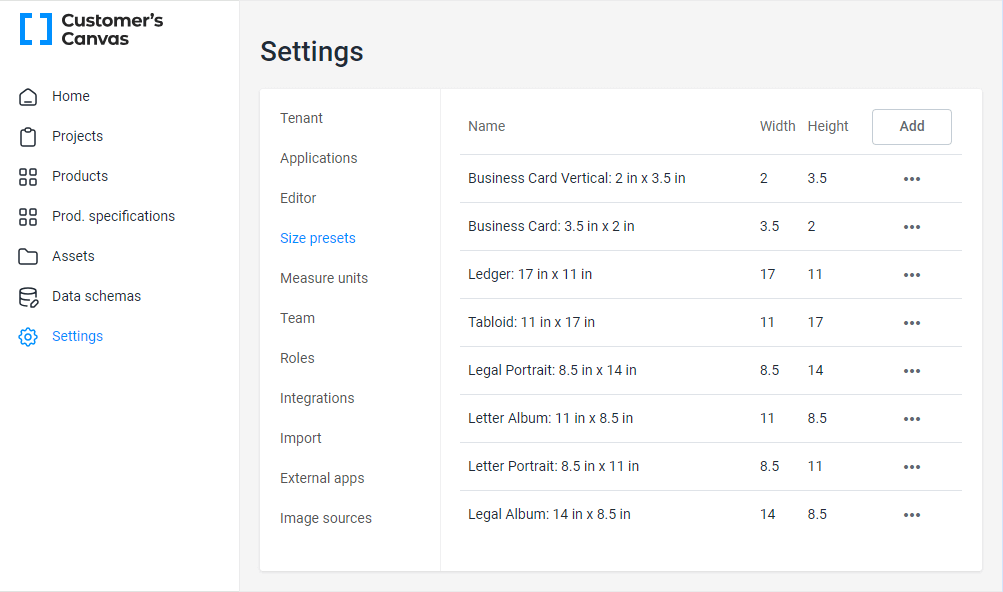Open the Integrations settings section

317,398
